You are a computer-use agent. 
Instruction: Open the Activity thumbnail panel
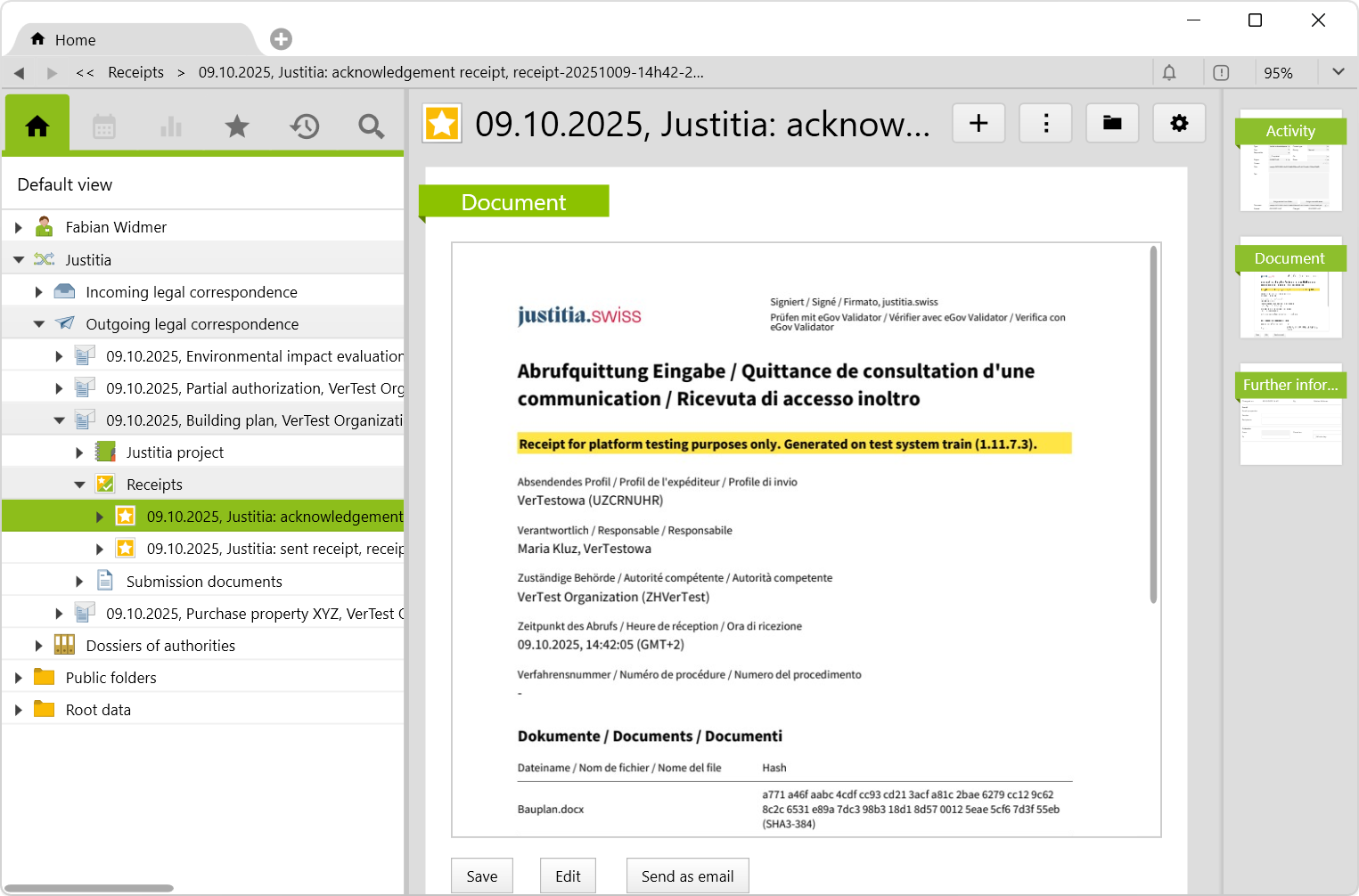[x=1290, y=160]
